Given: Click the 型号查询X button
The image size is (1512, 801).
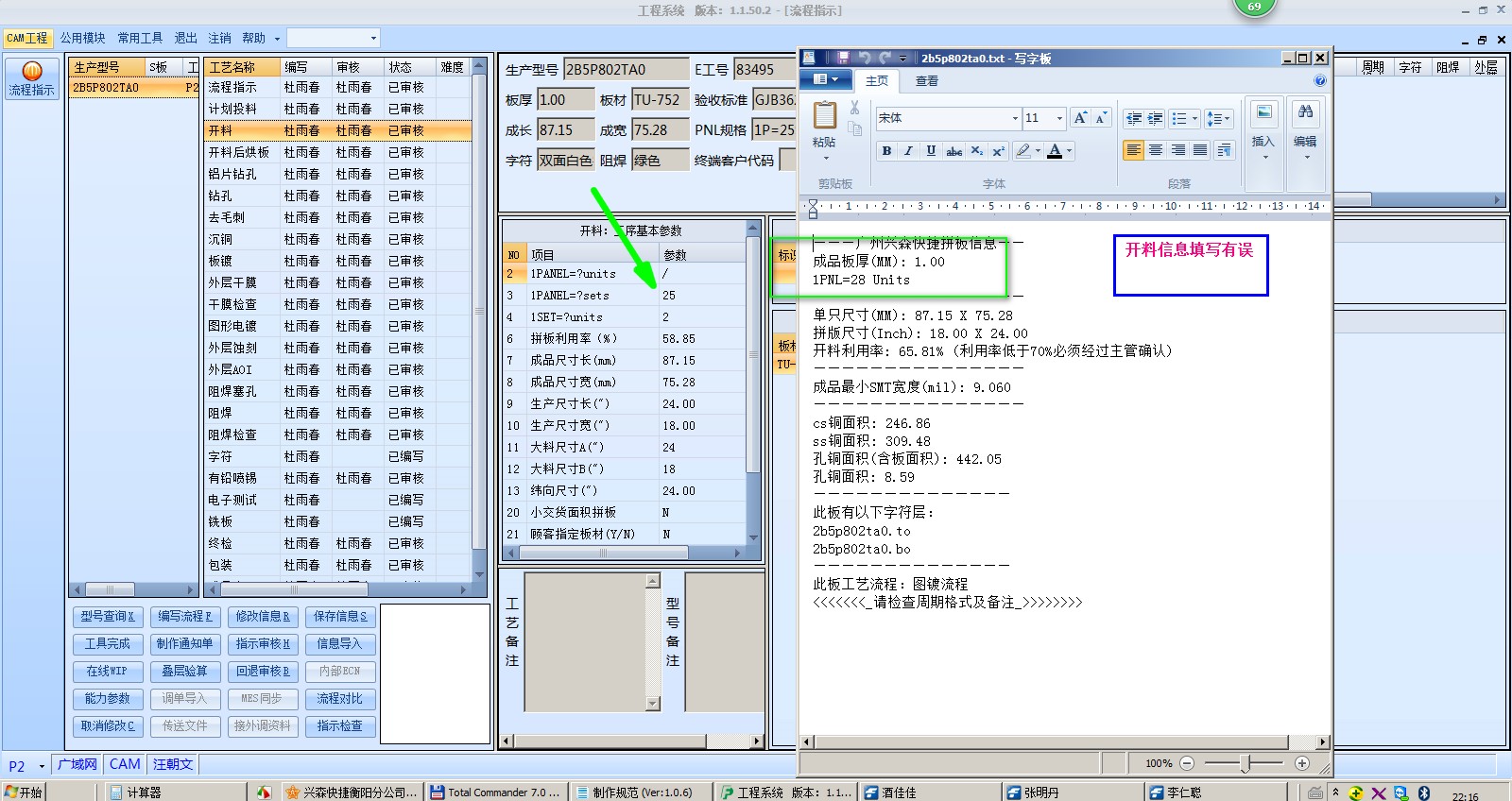Looking at the screenshot, I should click(108, 616).
